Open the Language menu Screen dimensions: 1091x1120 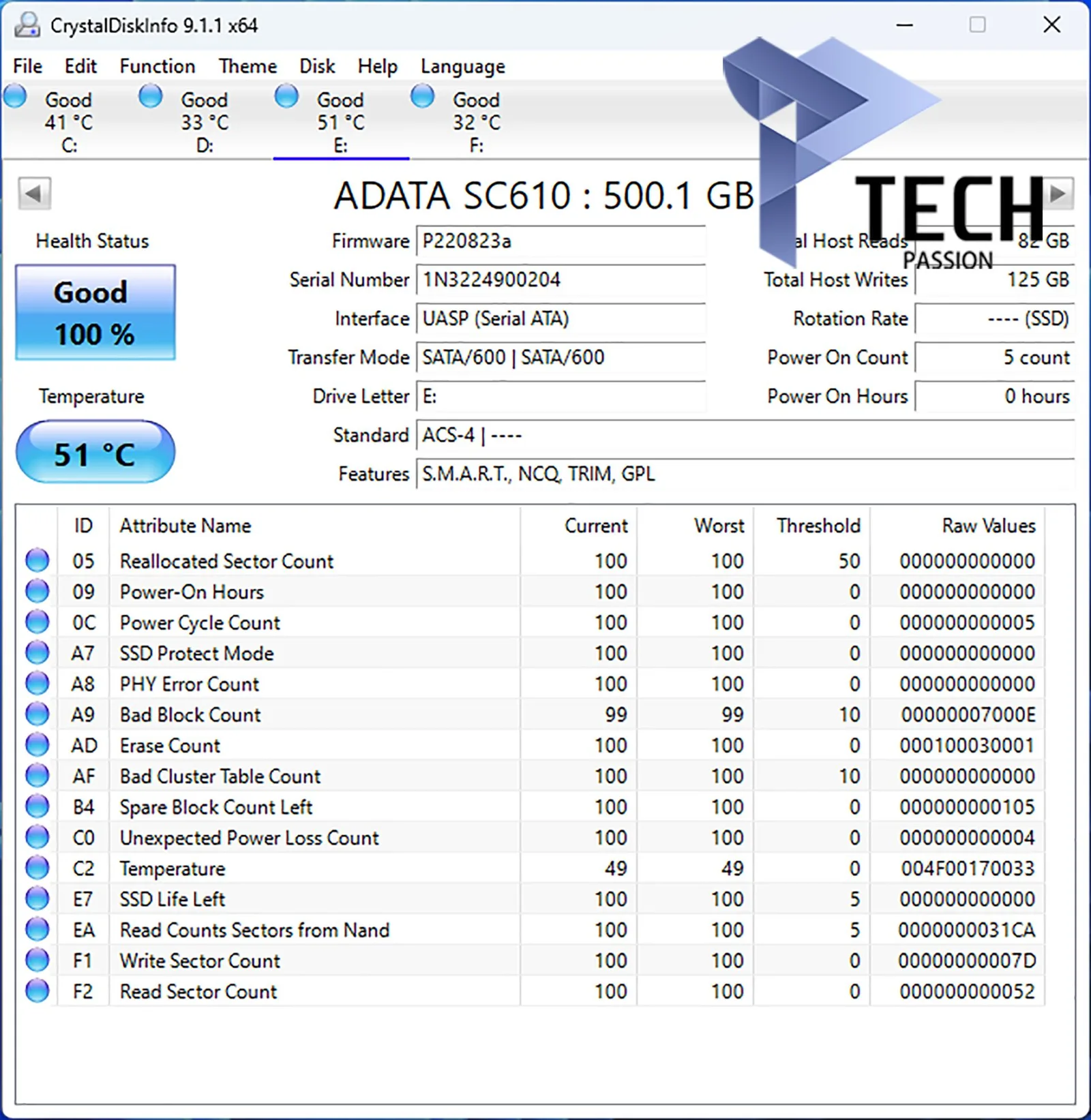[463, 66]
